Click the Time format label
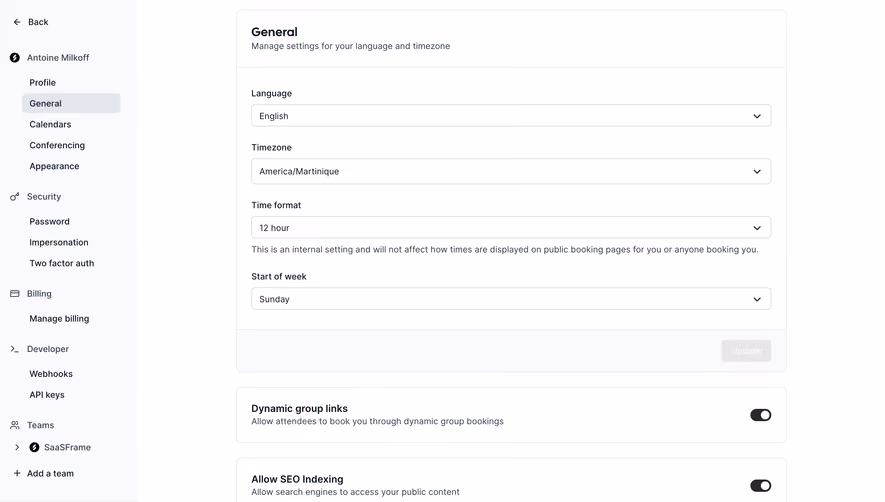The height and width of the screenshot is (502, 885). [276, 205]
